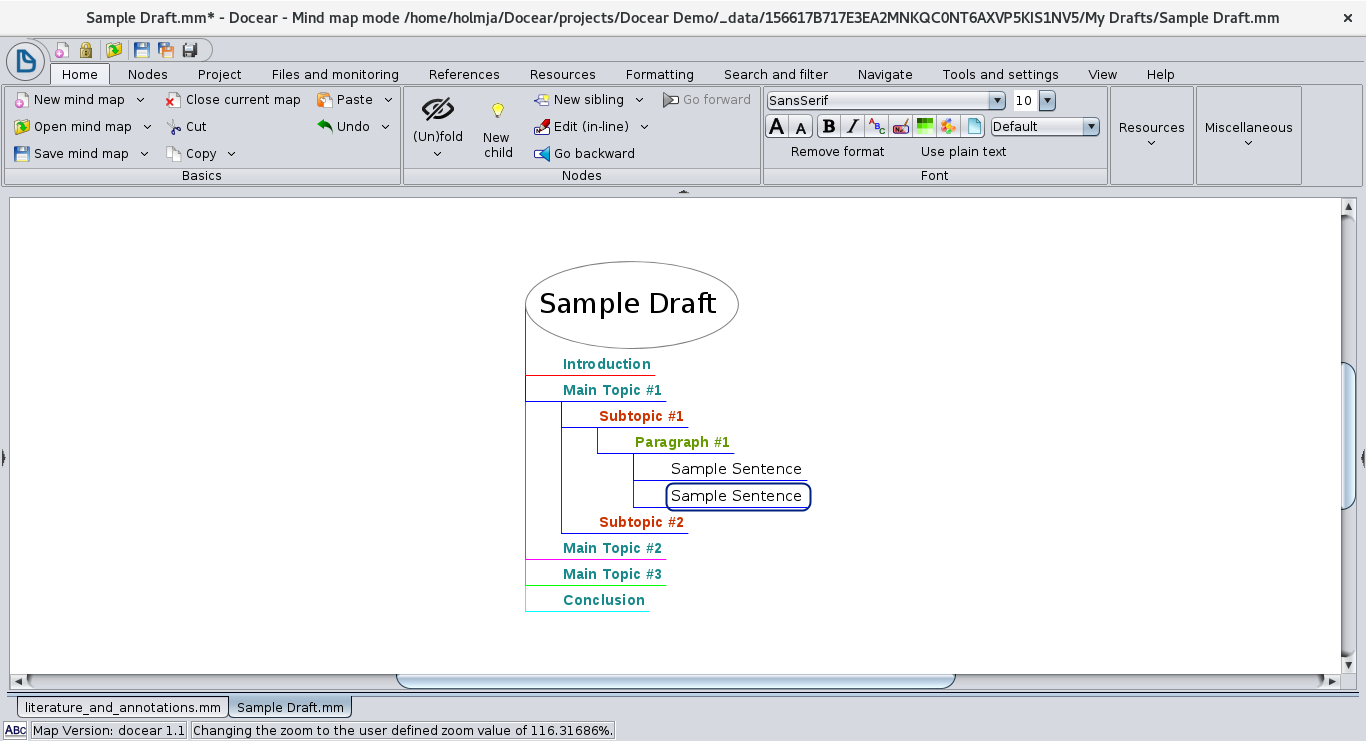The image size is (1366, 741).
Task: Increase font size with the larger A icon
Action: tap(777, 126)
